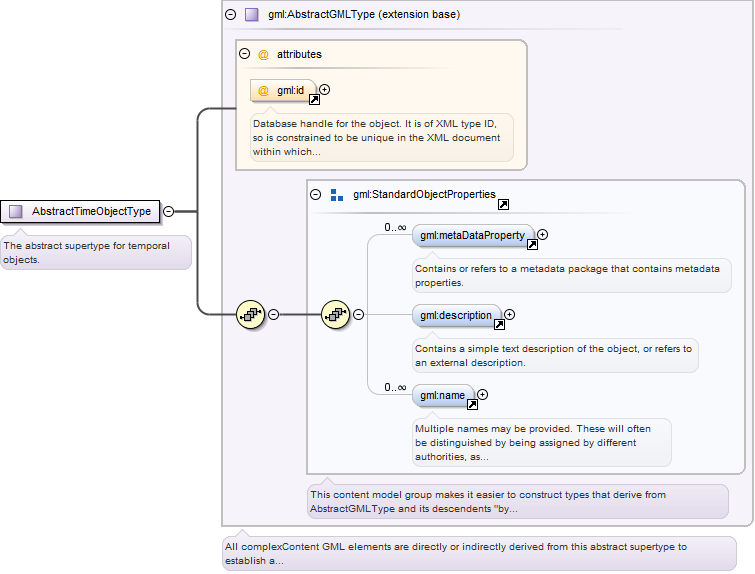Select the gml:description element
Viewport: 755px width, 574px height.
tap(456, 315)
